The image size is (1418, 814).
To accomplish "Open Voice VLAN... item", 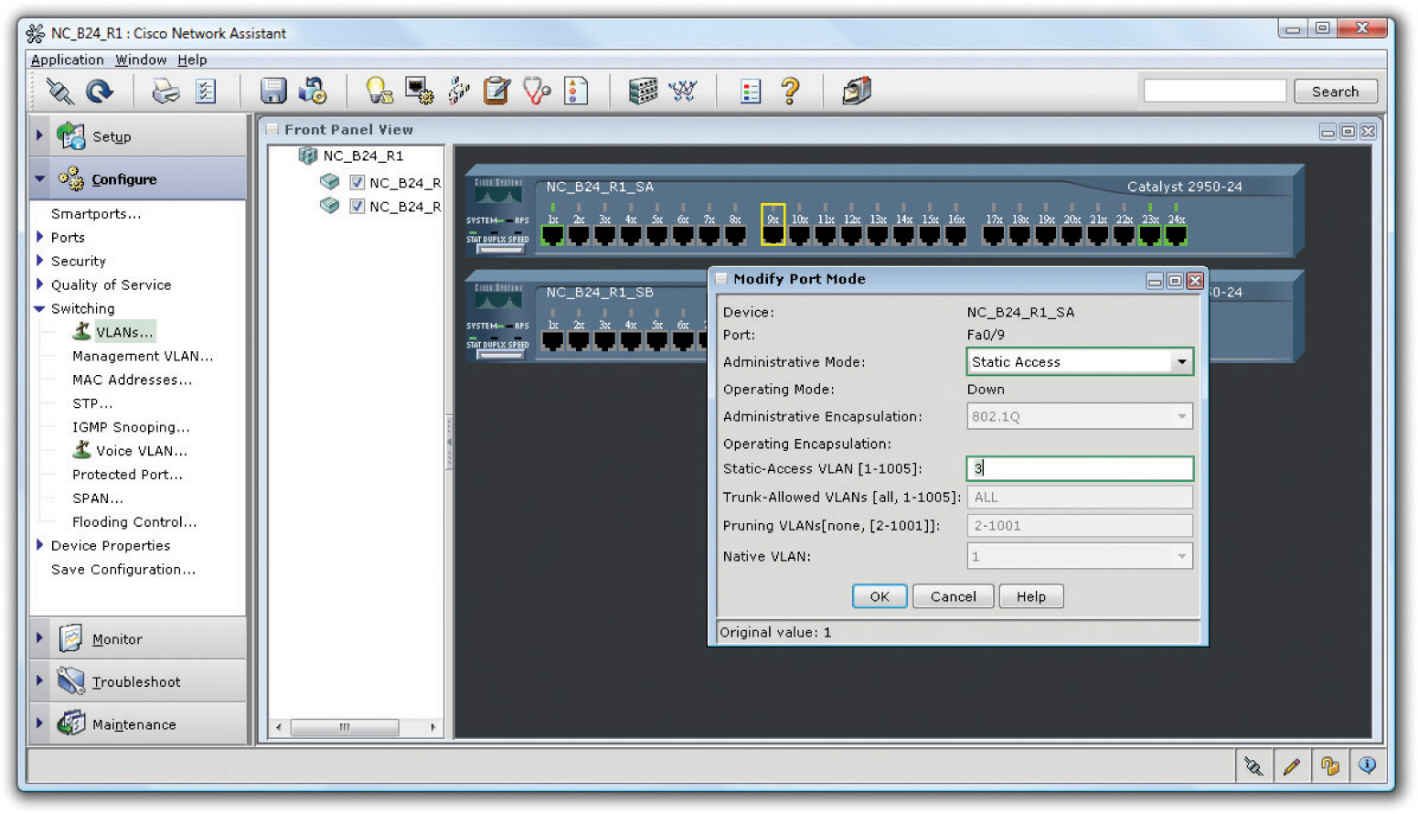I will pos(141,451).
